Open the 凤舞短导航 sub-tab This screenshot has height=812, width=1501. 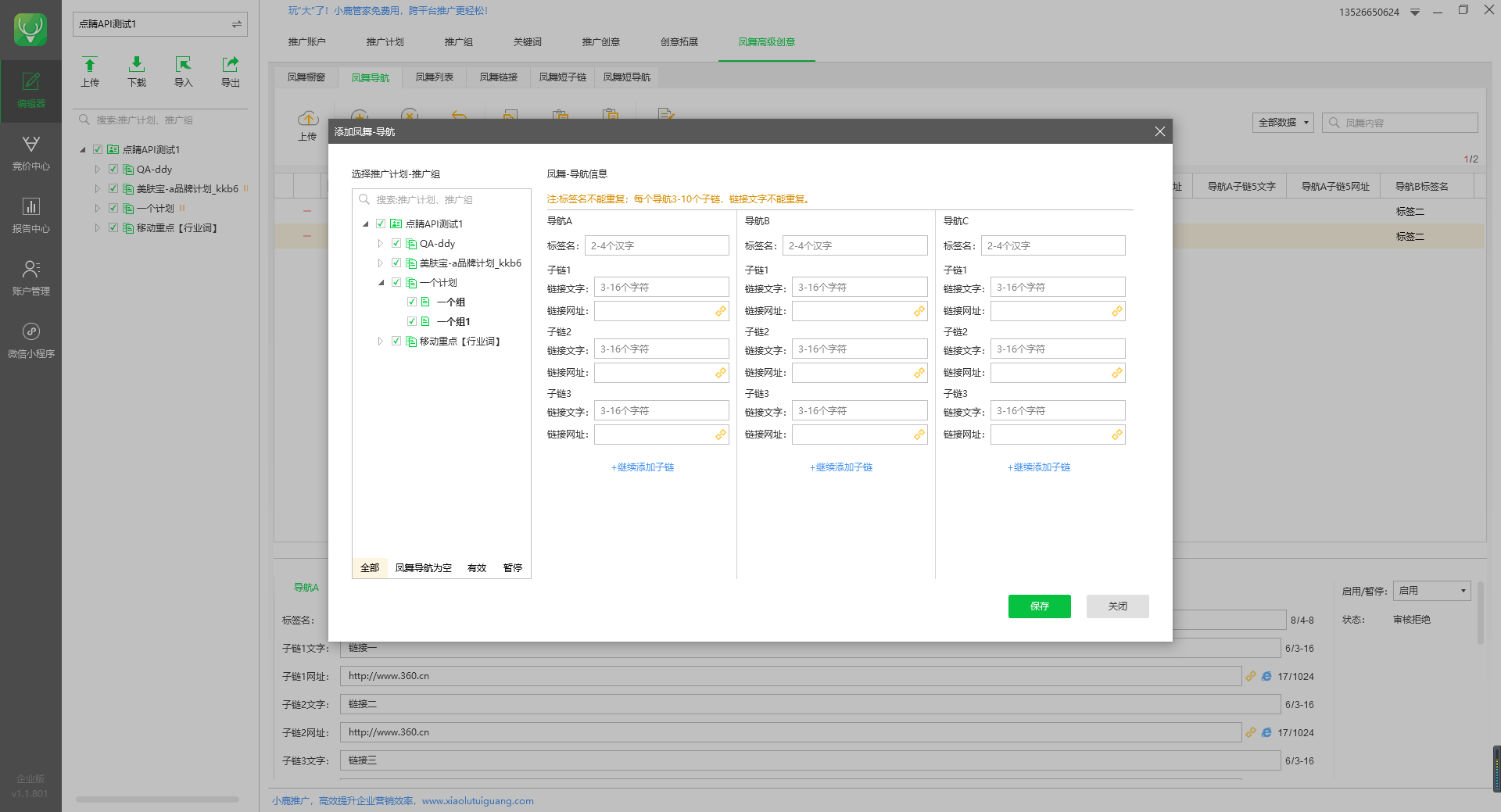[x=627, y=77]
